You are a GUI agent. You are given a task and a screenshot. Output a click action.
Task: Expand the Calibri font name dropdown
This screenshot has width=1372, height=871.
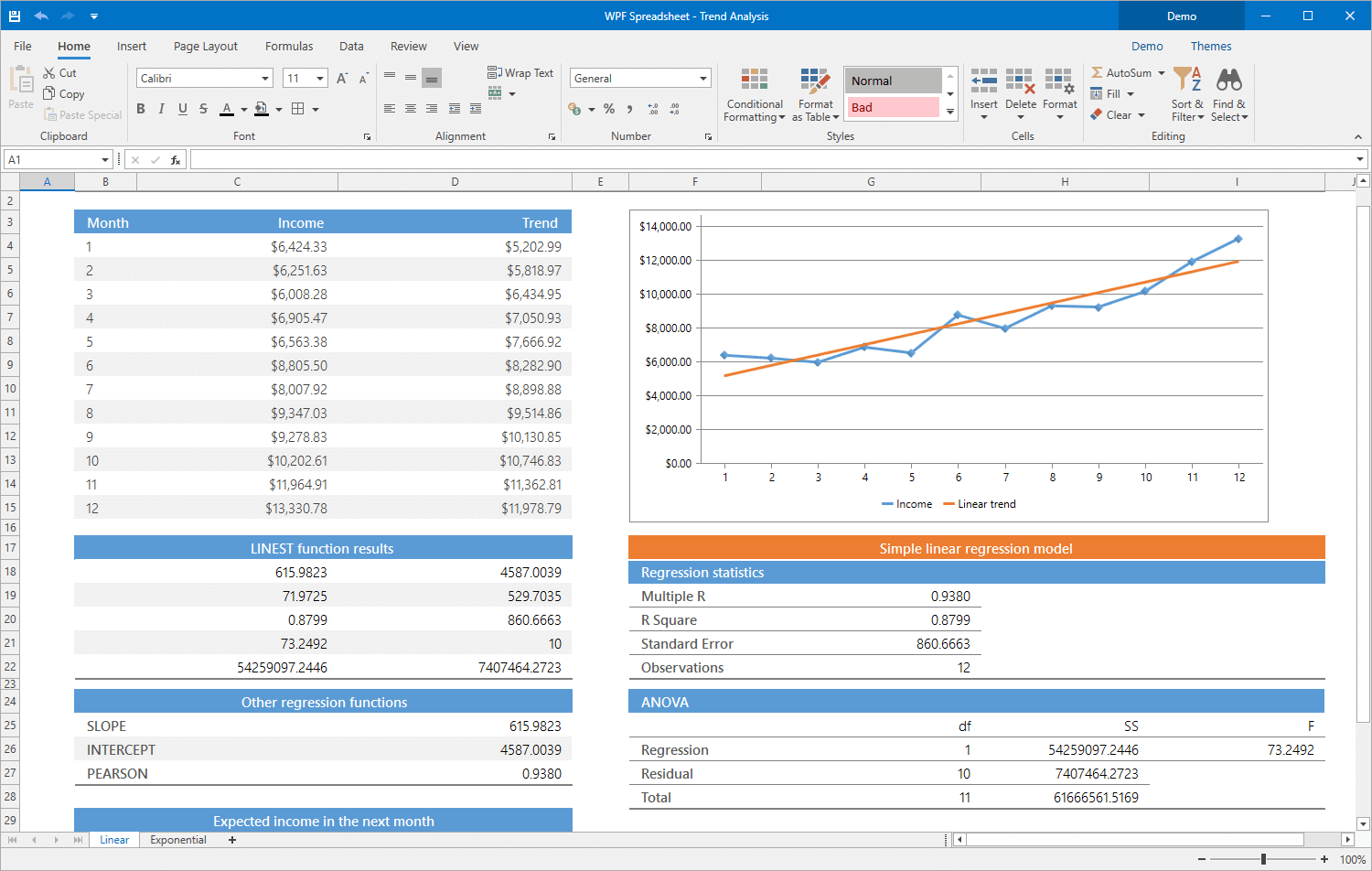(x=265, y=79)
